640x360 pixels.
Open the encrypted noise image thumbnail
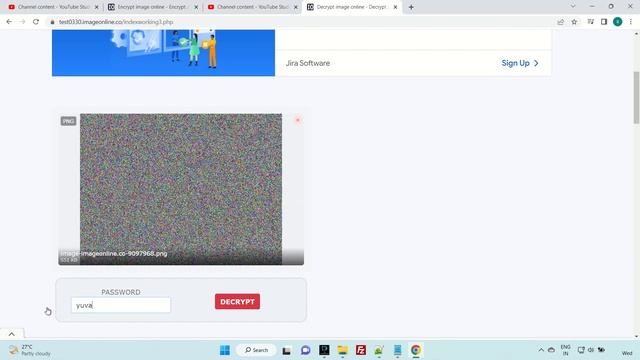pos(181,189)
